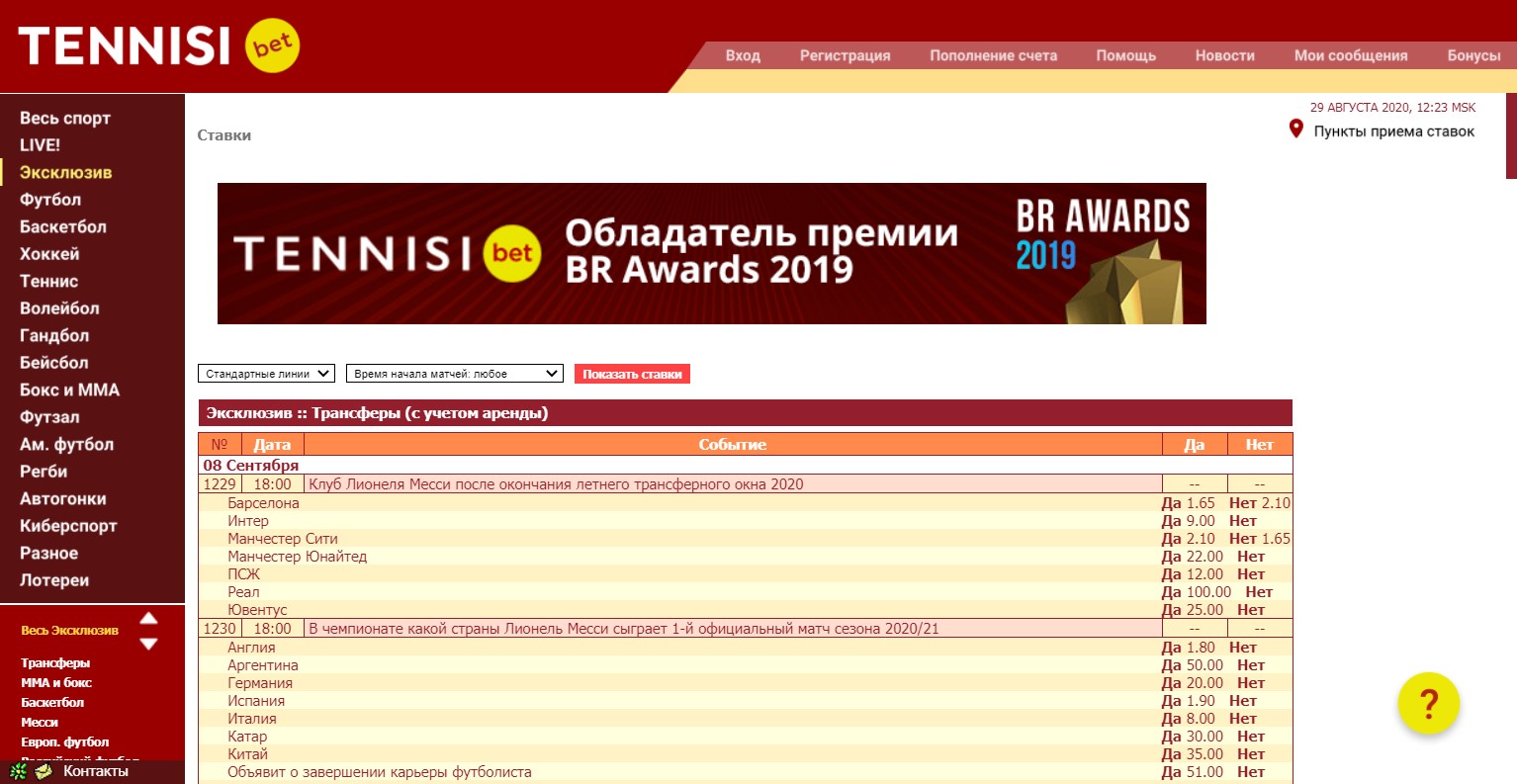Click Да 1.65 odds for Барселона
This screenshot has width=1517, height=784.
tap(1189, 503)
